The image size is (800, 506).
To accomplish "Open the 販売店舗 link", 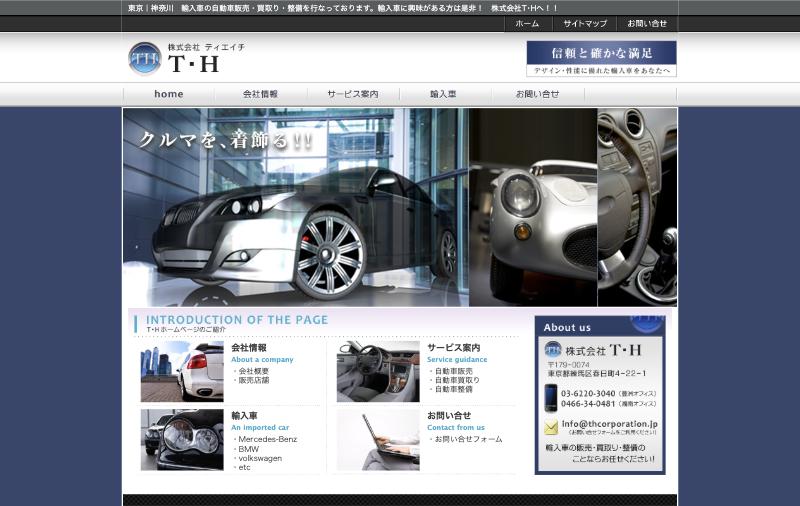I will coord(254,380).
